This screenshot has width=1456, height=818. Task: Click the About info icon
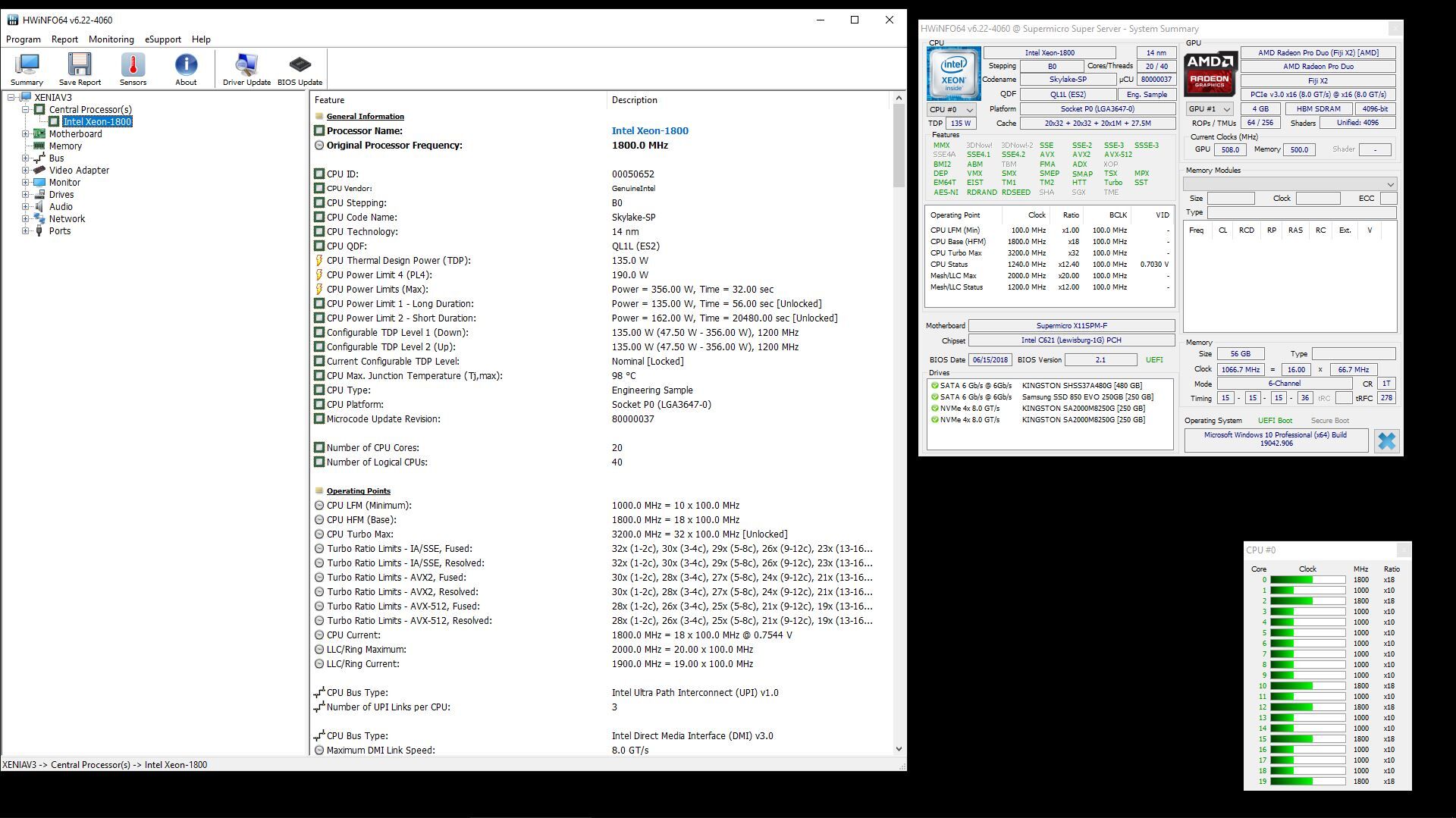(x=186, y=65)
